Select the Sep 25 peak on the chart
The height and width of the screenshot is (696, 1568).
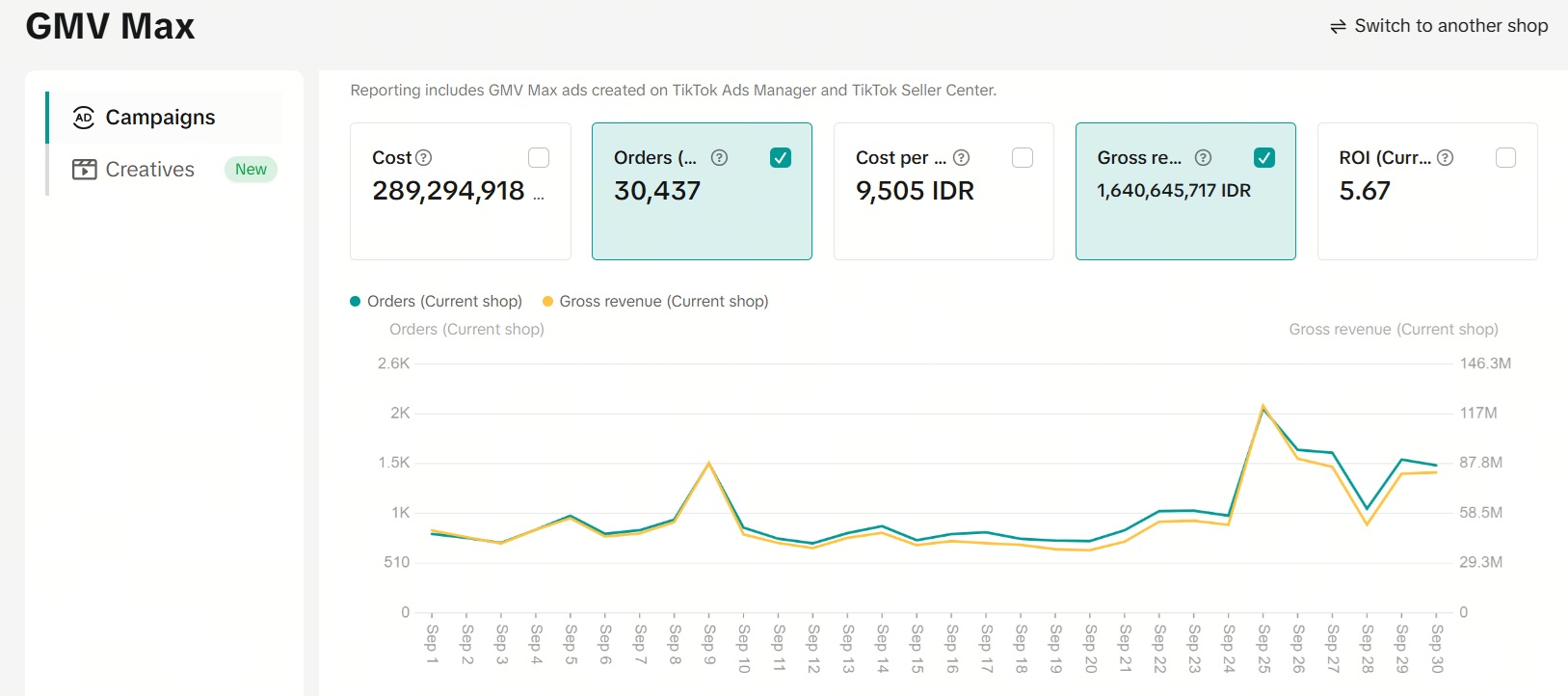tap(1262, 408)
